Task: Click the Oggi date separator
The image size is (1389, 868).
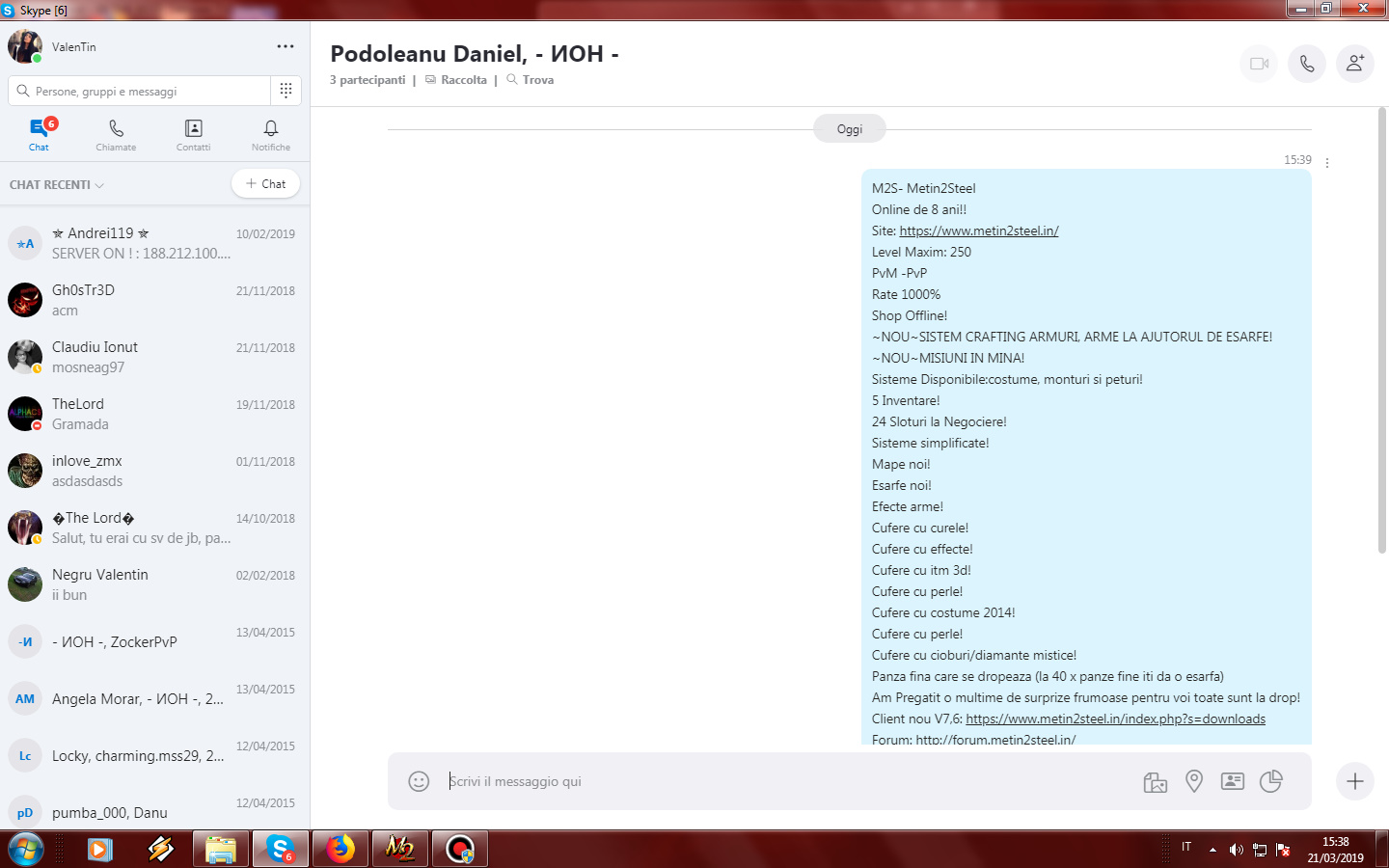Action: click(x=850, y=129)
